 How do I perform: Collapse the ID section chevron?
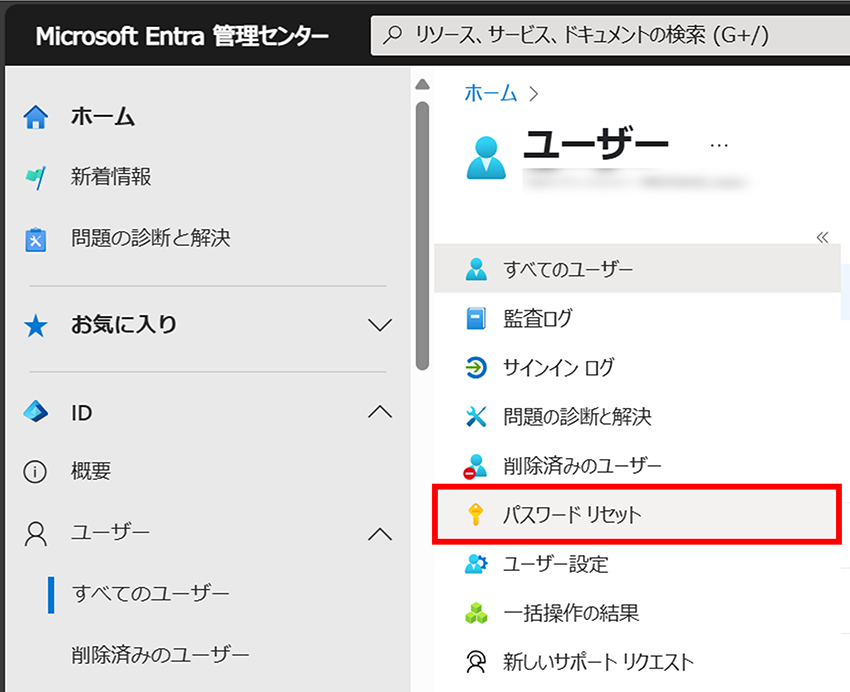pos(379,412)
